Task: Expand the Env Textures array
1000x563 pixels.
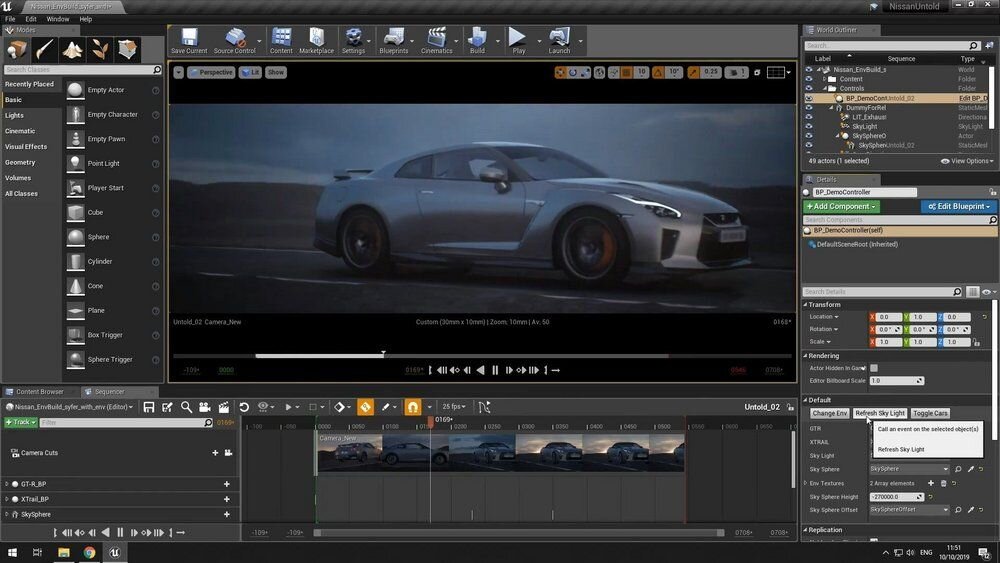Action: [x=806, y=483]
